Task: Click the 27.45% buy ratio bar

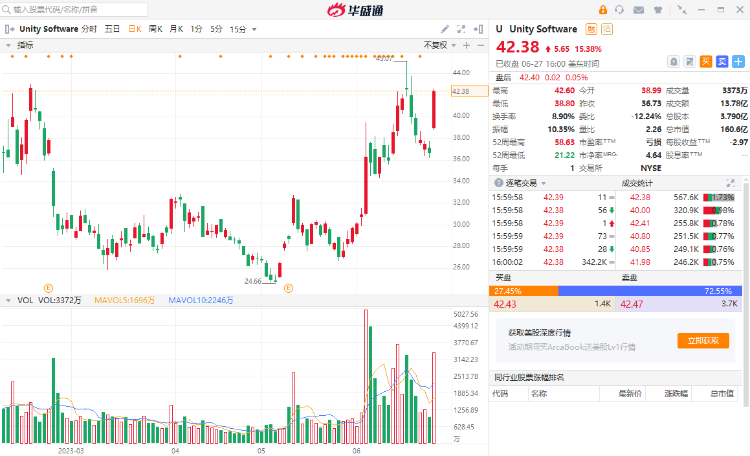Action: 523,291
